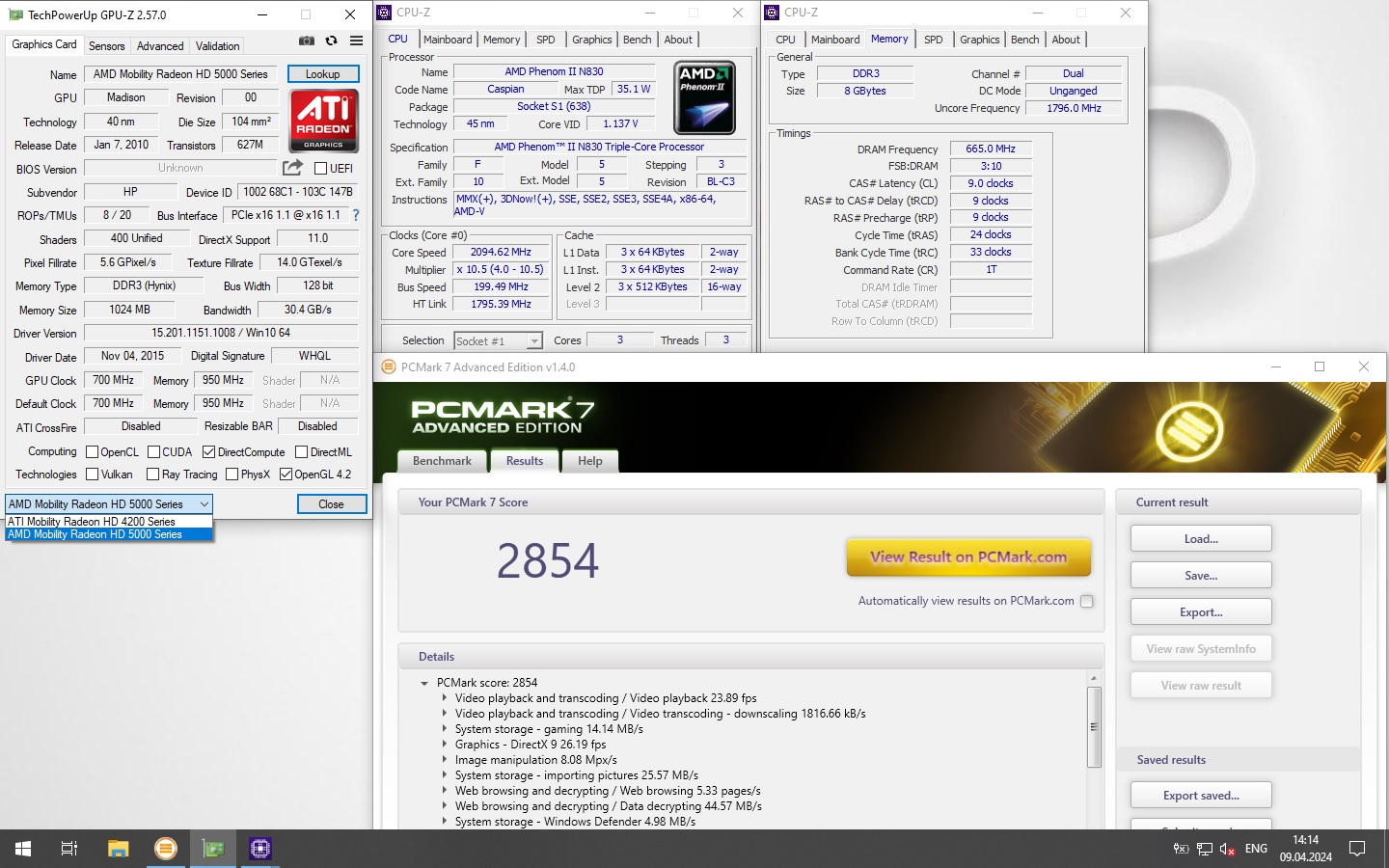Expand Graphics DirectX 9 26.19 fps

pyautogui.click(x=444, y=745)
